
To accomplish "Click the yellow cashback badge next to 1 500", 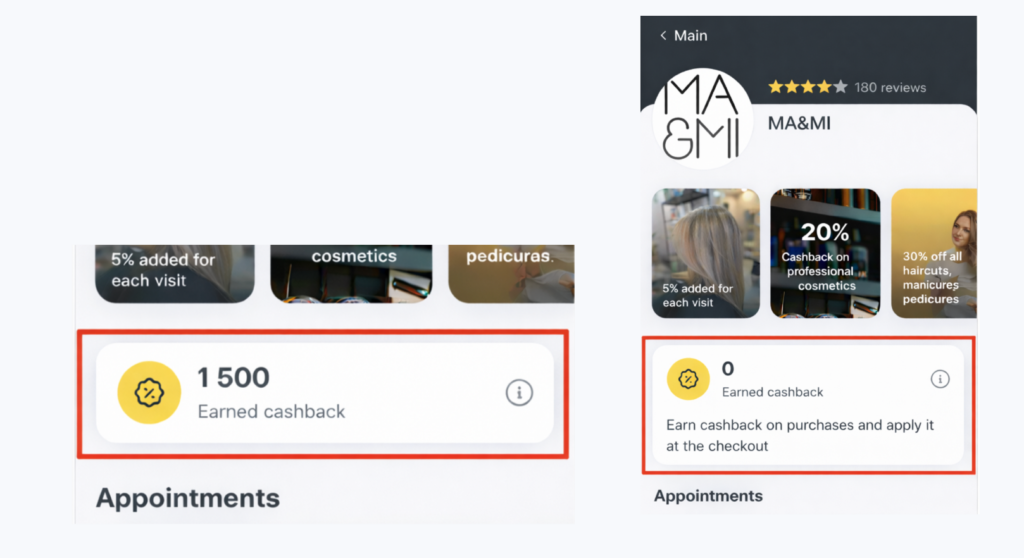I will [x=149, y=393].
